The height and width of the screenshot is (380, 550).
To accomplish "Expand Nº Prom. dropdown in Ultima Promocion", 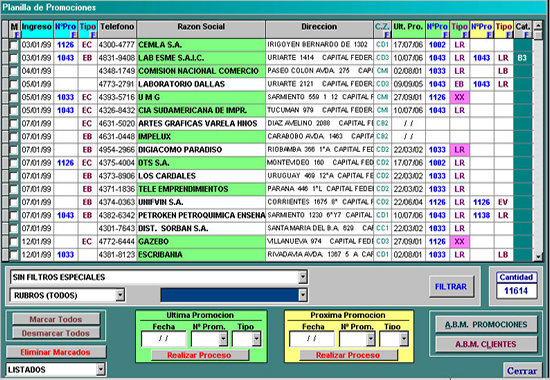I will (x=223, y=339).
